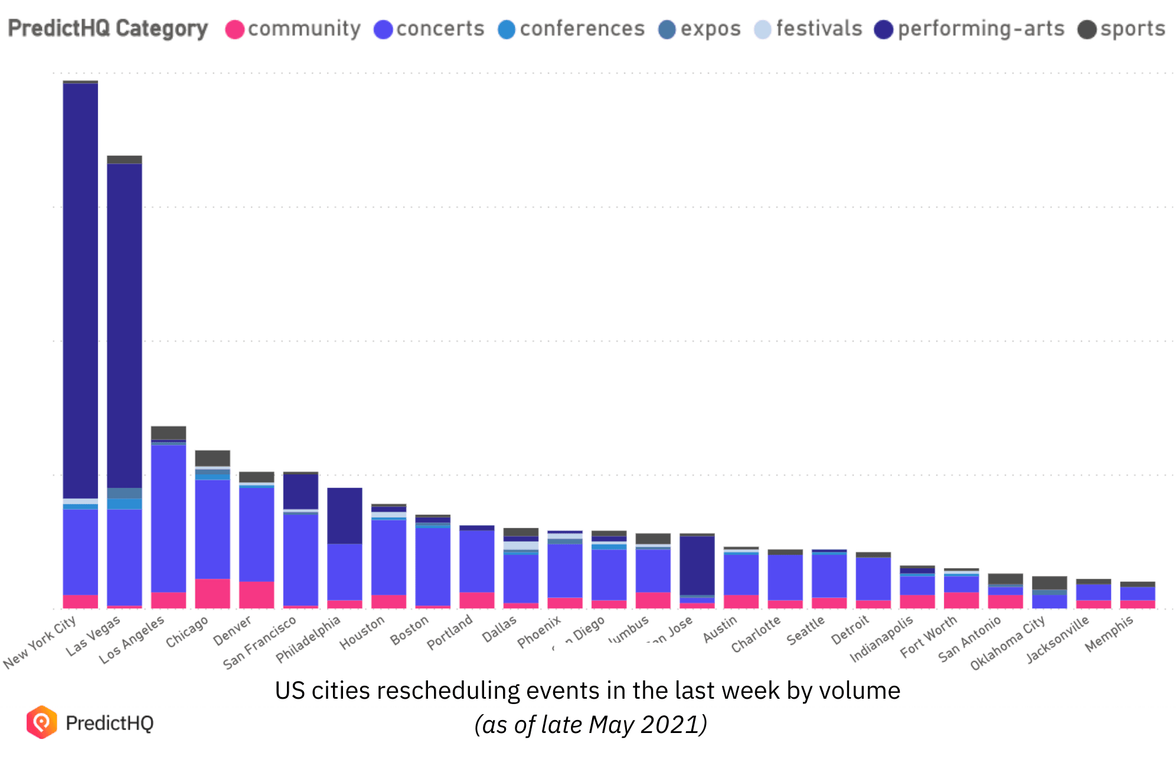Click the chart title text
Image resolution: width=1176 pixels, height=767 pixels.
(x=588, y=690)
